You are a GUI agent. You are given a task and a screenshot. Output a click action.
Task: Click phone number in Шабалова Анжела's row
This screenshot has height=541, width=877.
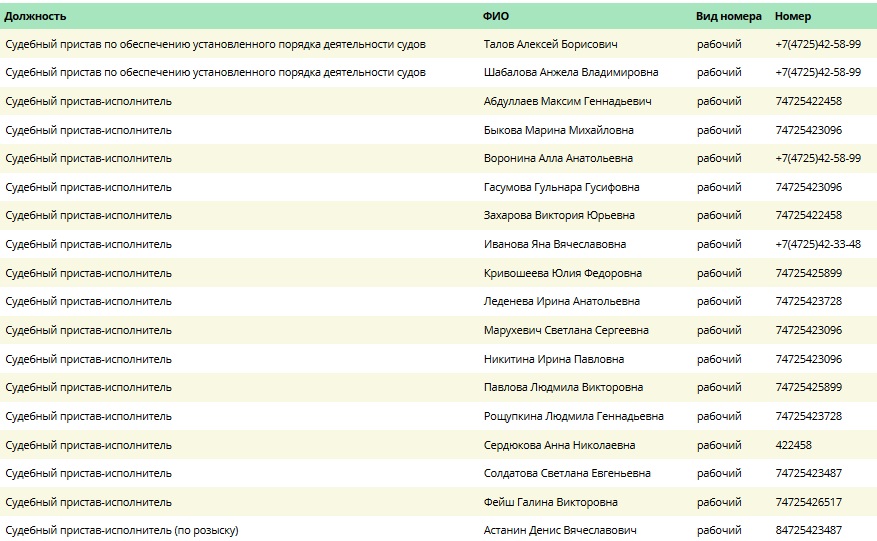click(x=818, y=72)
